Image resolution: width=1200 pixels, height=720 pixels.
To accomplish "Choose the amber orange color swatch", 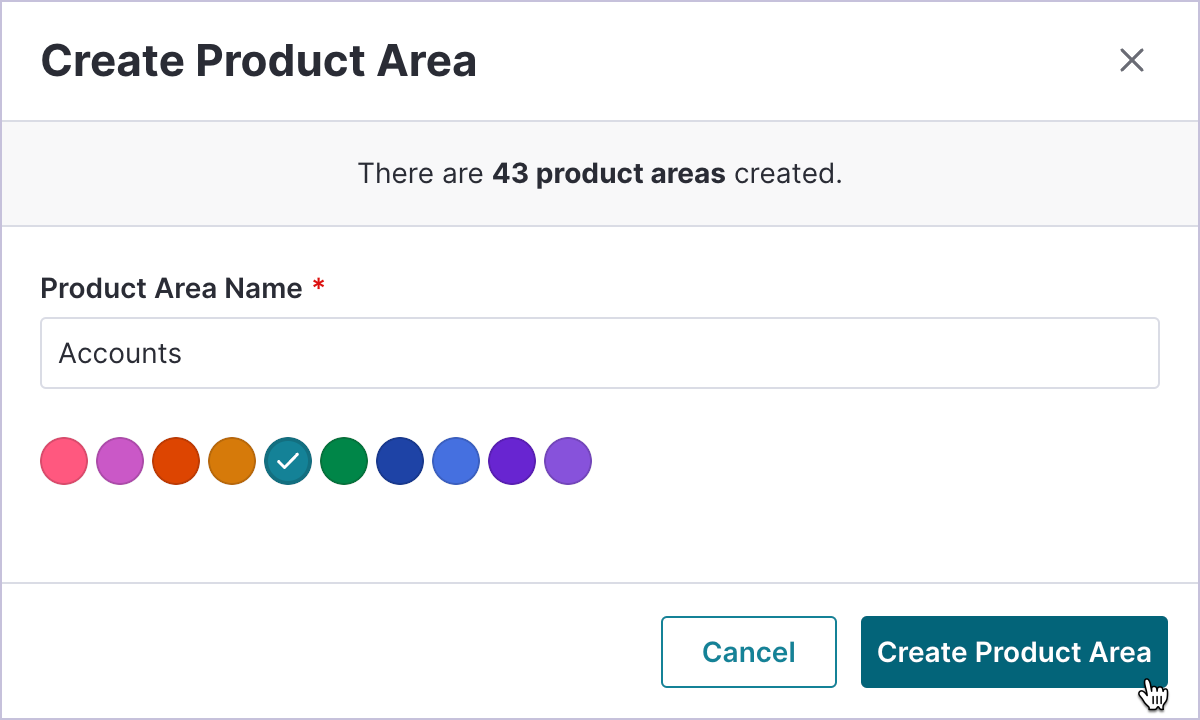I will point(232,461).
